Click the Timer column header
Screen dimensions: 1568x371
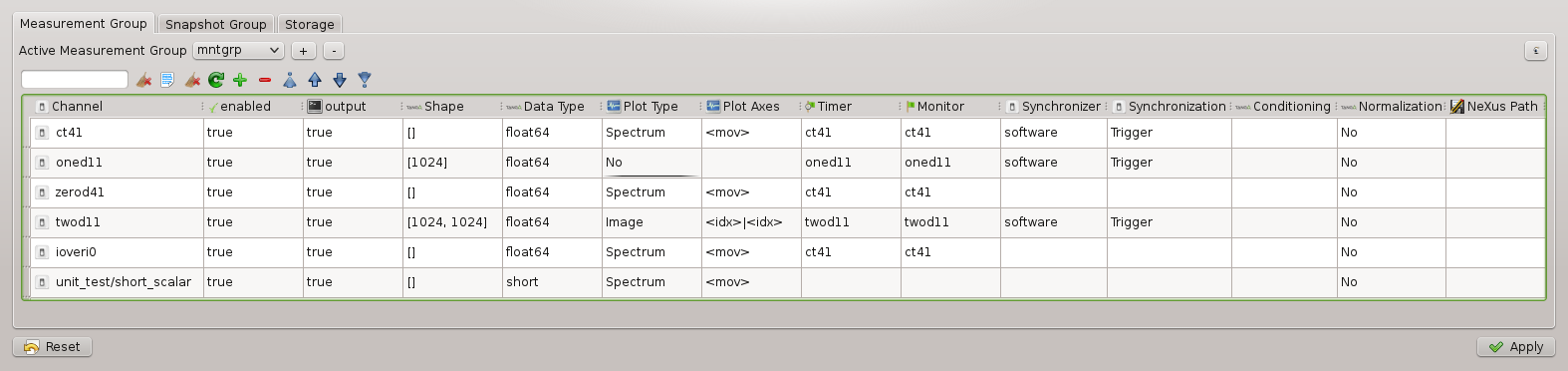(x=851, y=106)
